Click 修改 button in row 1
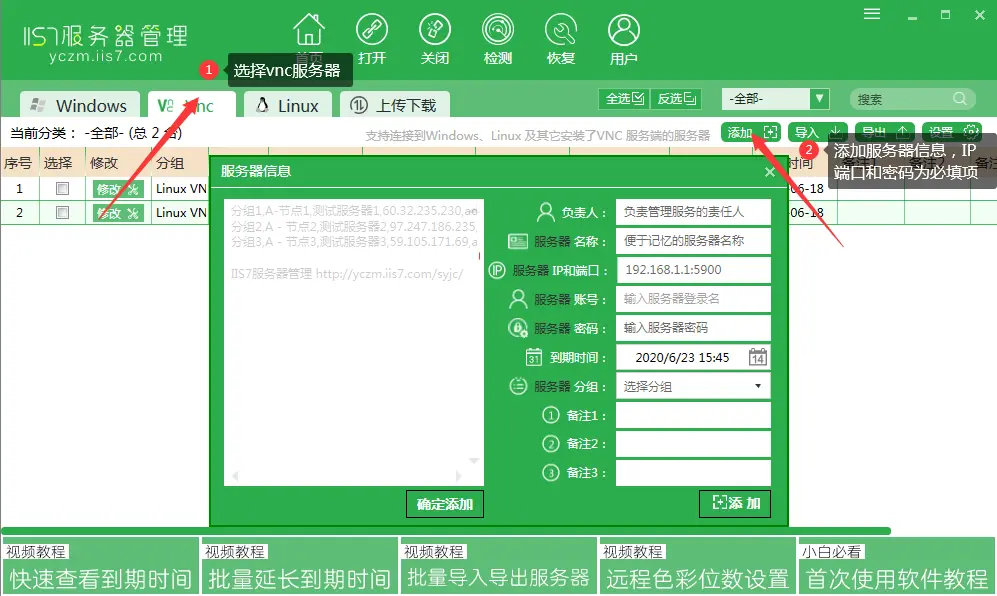 point(118,189)
